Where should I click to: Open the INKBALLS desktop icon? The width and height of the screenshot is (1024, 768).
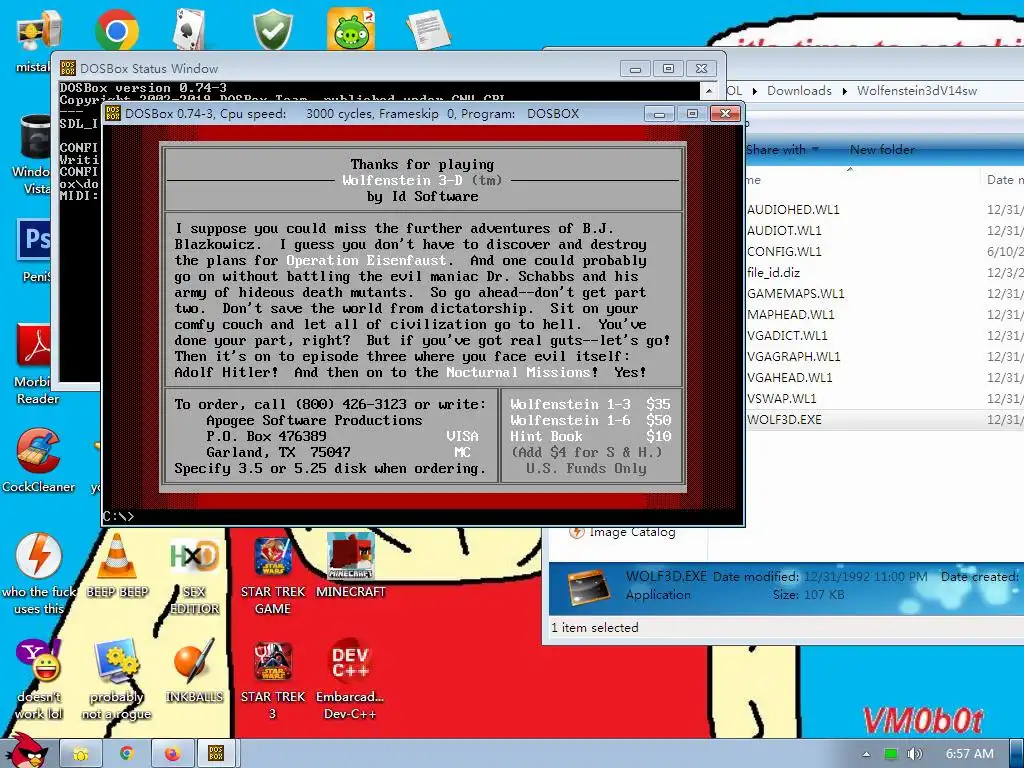[x=194, y=661]
